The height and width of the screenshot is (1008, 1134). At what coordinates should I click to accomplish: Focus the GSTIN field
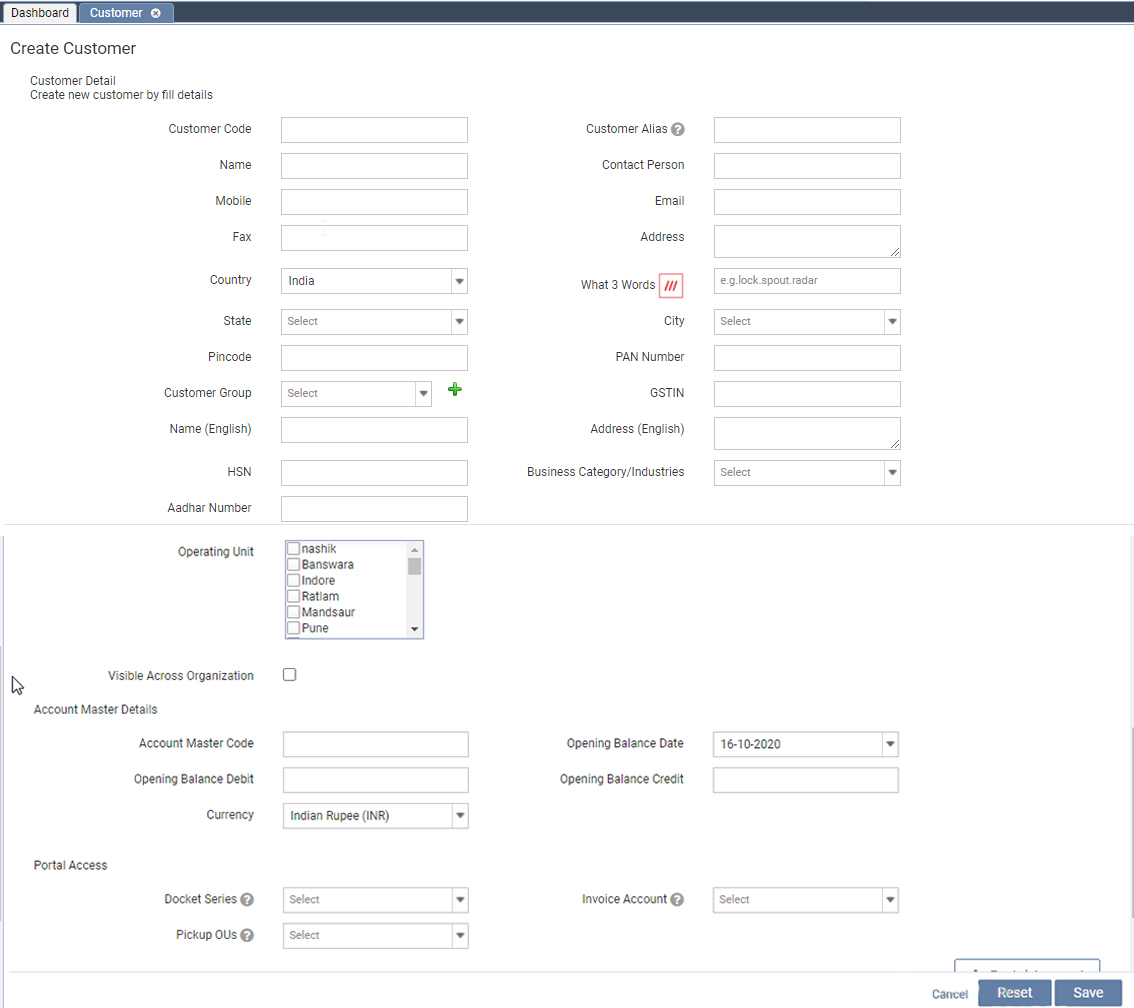(807, 394)
